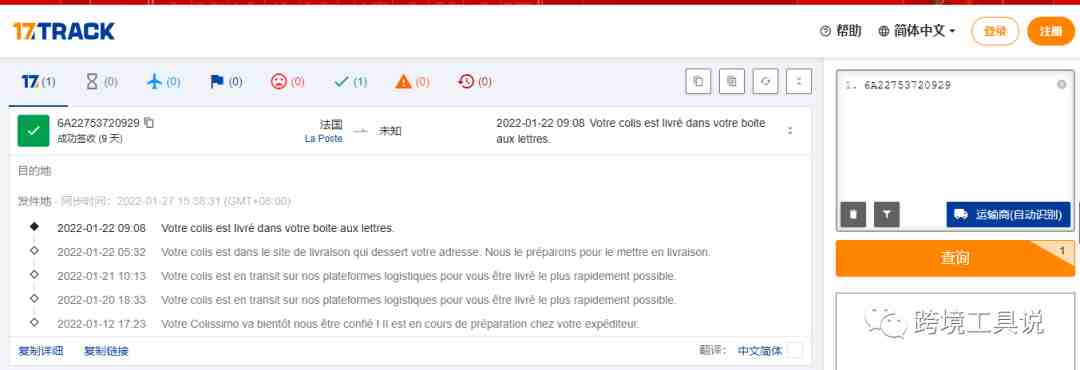Screen dimensions: 1080x370
Task: Show the flag pickup status filter
Action: (225, 81)
